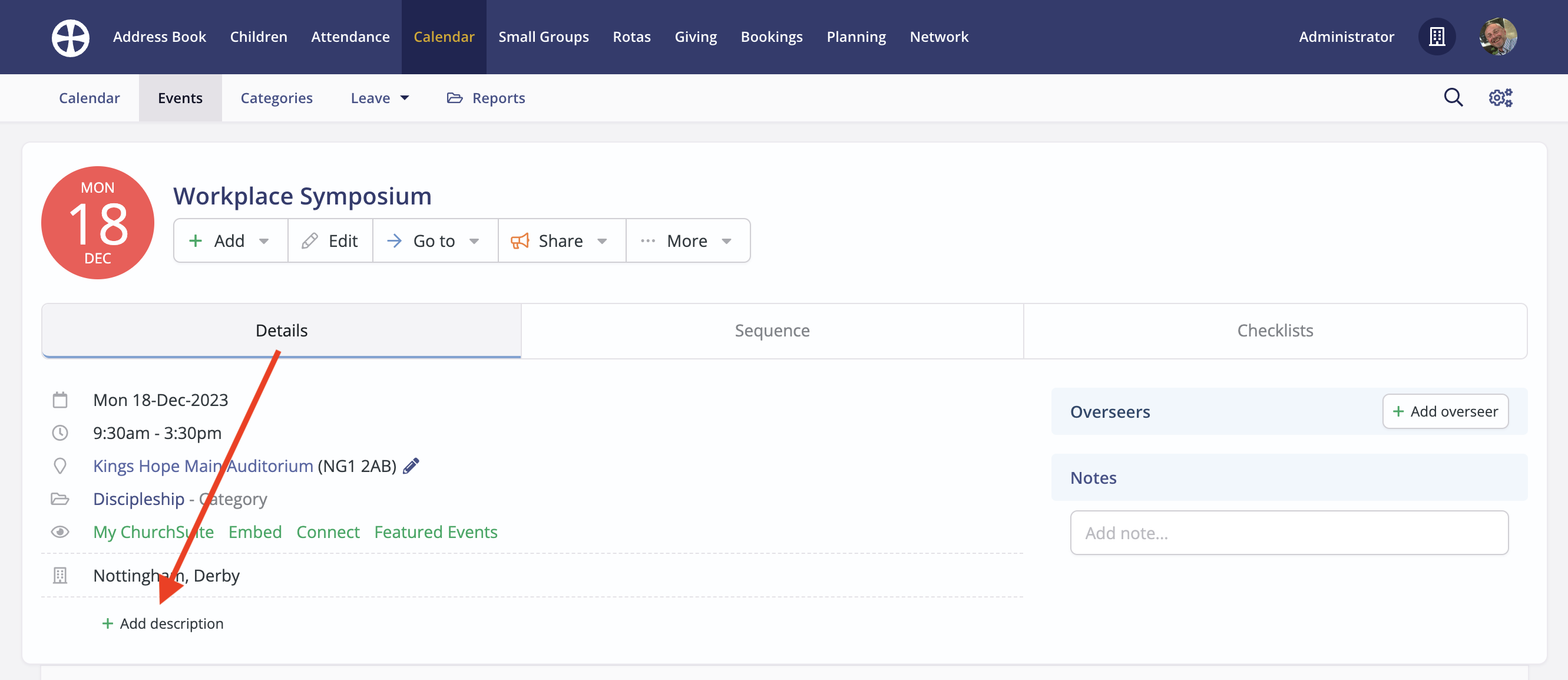Click the Add note input field
The height and width of the screenshot is (680, 1568).
(x=1289, y=533)
